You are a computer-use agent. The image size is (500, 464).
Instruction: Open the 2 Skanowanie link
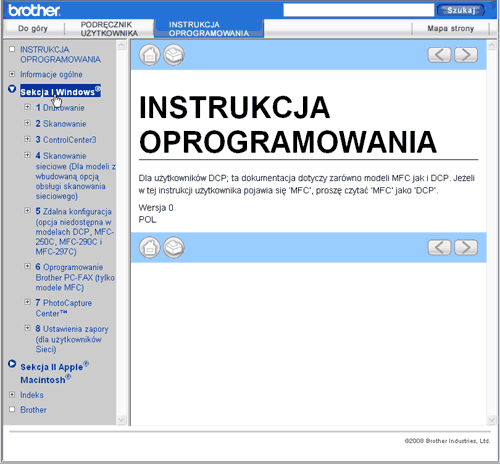(x=61, y=124)
